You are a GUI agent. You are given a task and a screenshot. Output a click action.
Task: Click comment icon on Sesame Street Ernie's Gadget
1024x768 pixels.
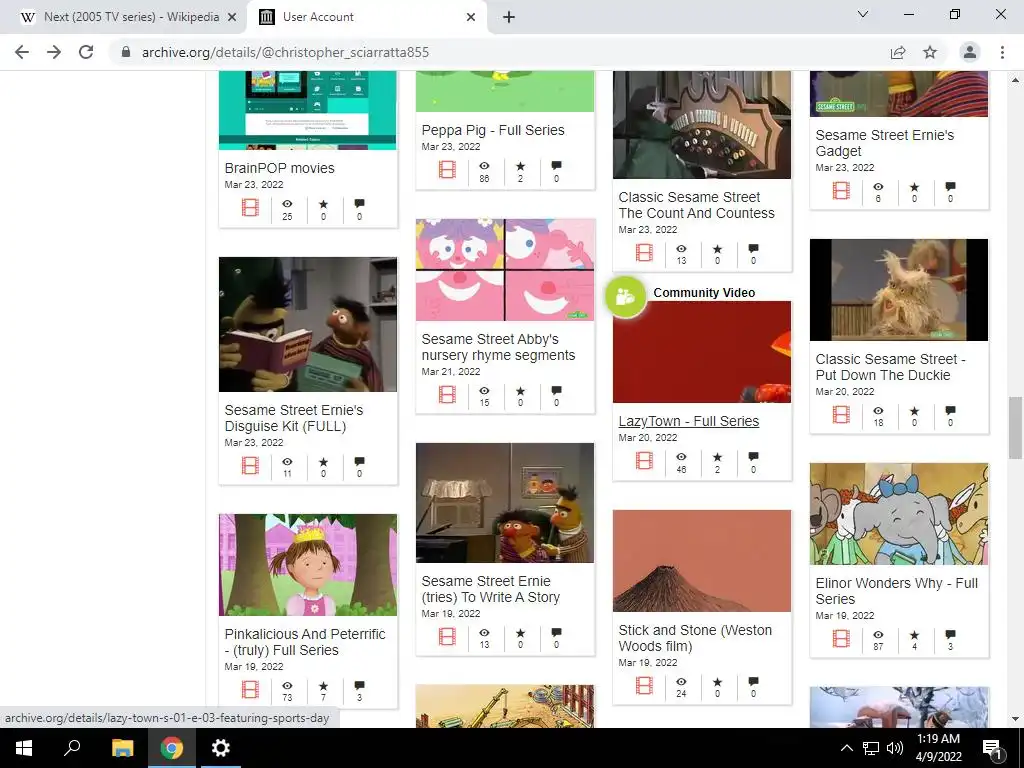950,187
